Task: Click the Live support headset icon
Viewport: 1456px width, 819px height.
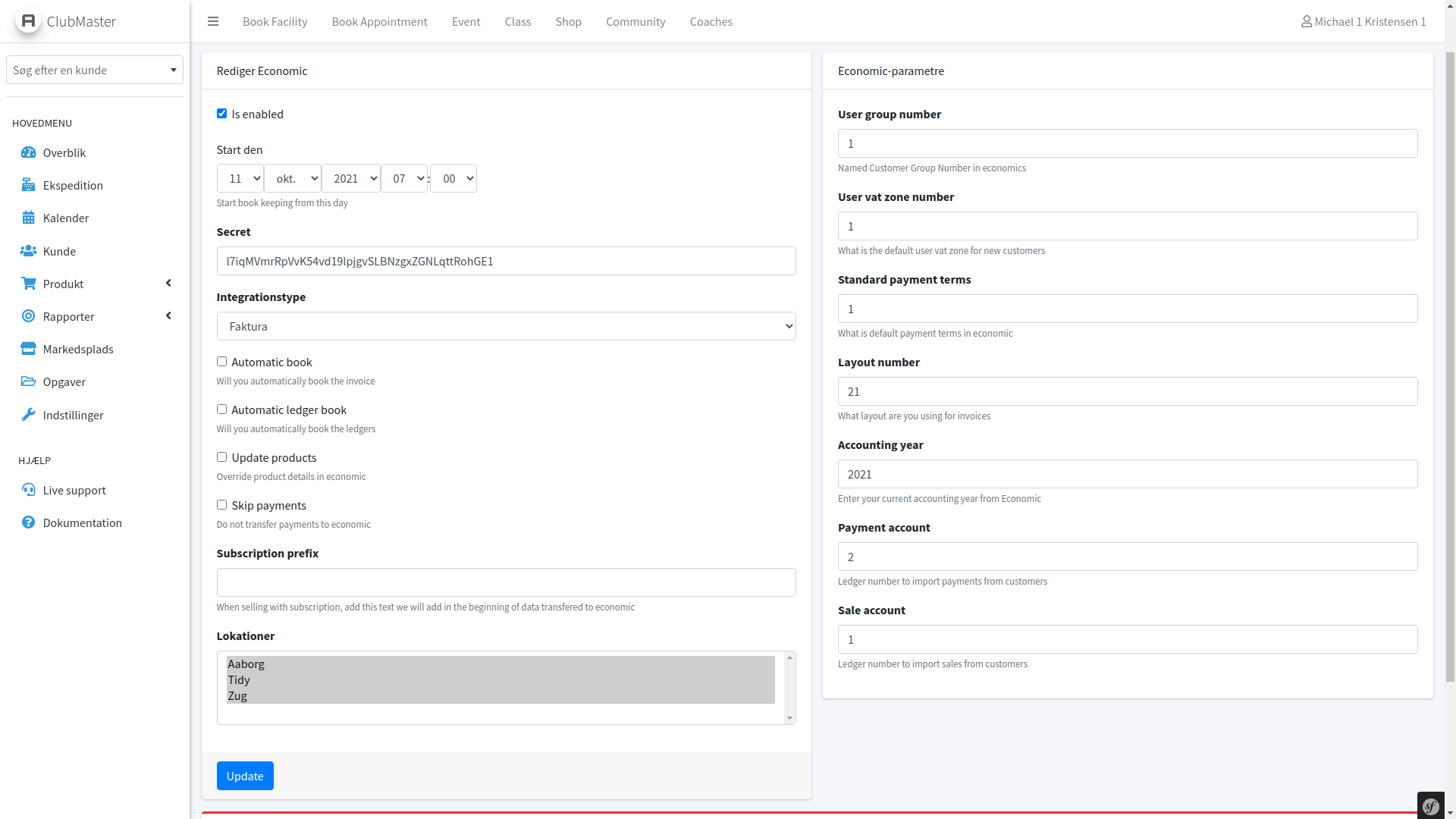Action: tap(28, 490)
